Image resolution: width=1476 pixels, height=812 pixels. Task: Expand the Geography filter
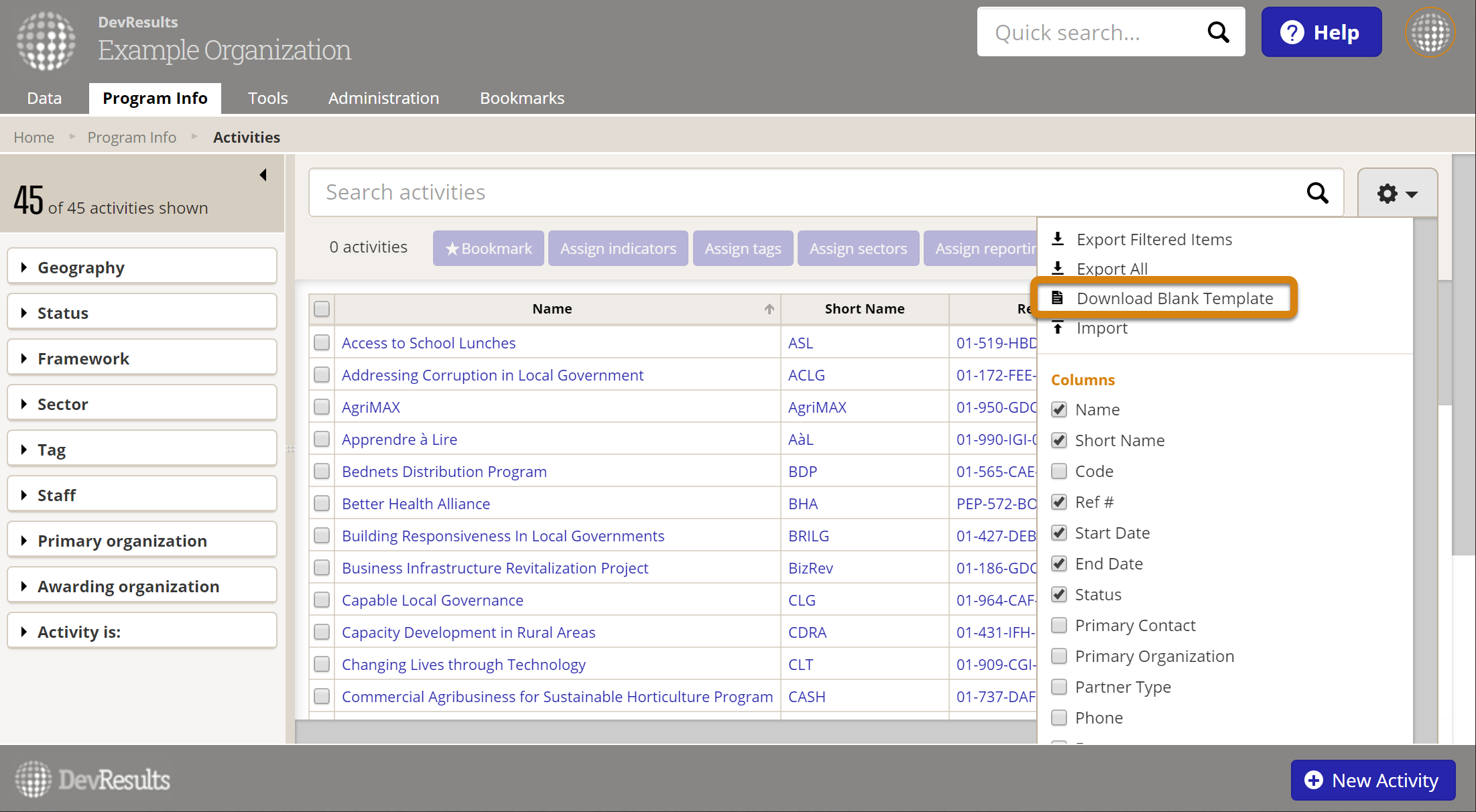(142, 267)
